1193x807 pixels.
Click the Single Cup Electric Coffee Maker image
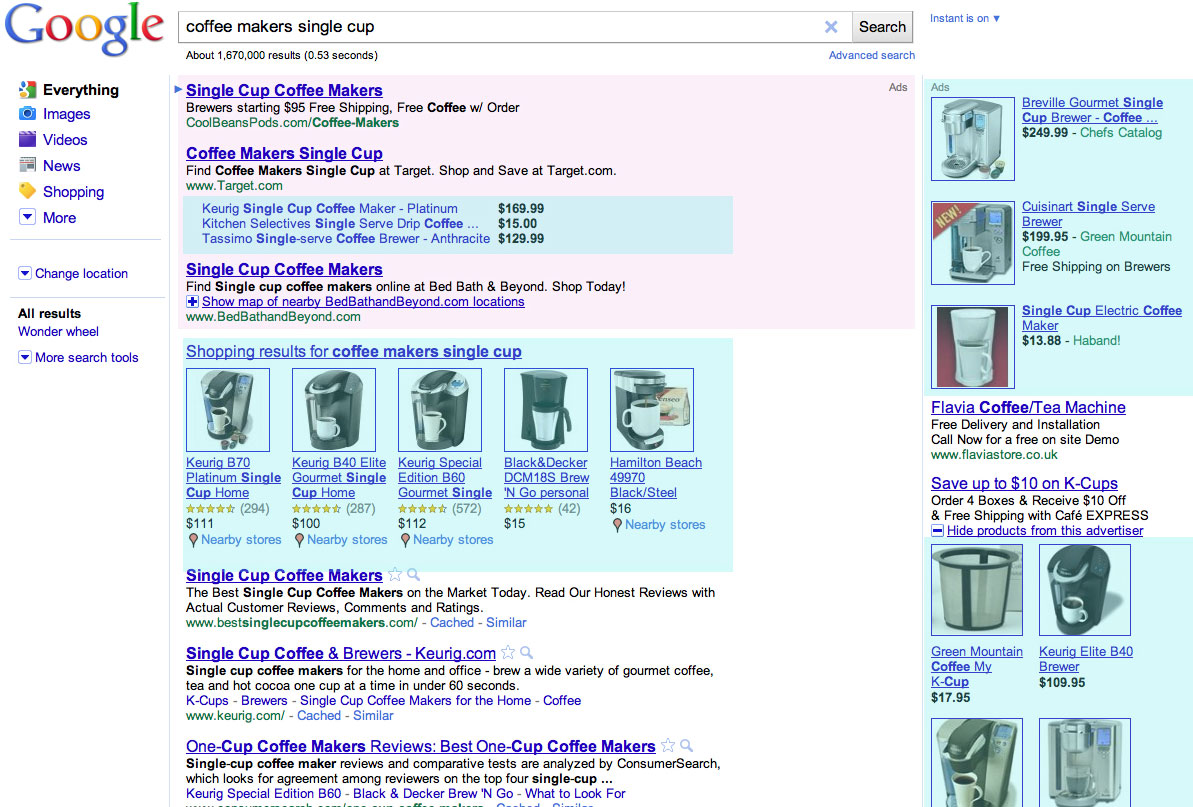[972, 347]
